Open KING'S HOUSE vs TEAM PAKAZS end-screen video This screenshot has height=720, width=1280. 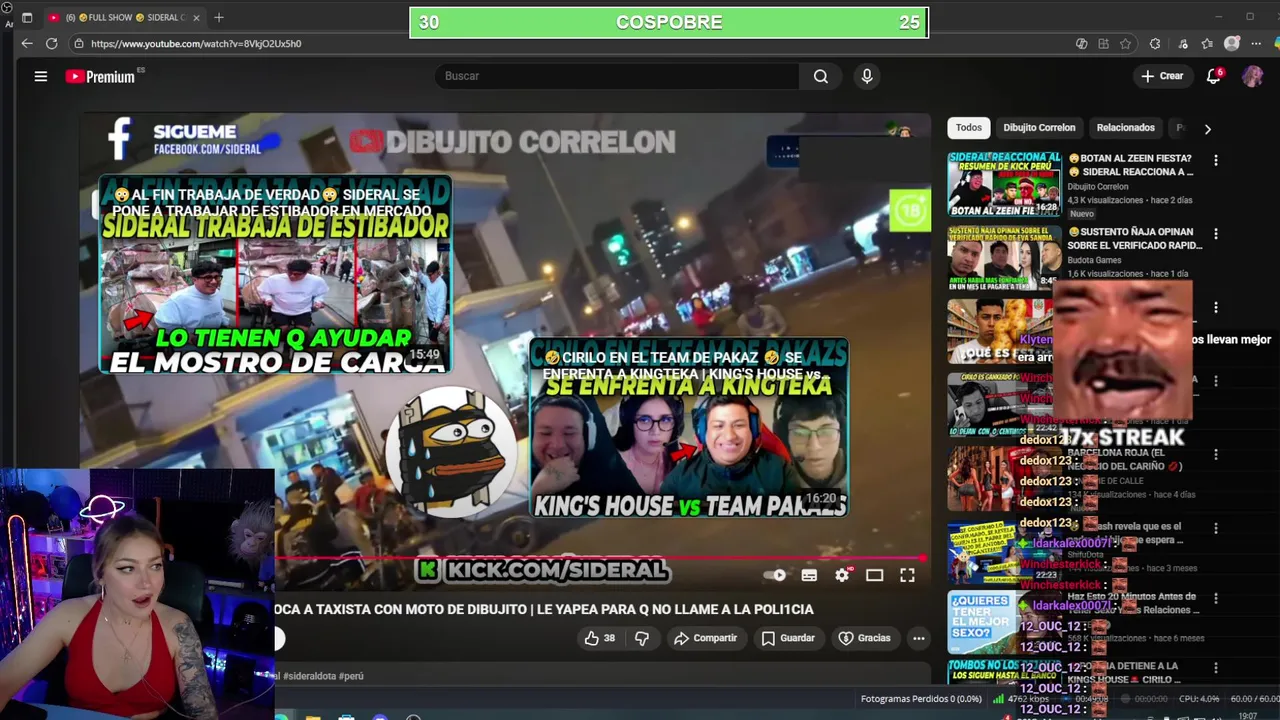click(x=689, y=428)
